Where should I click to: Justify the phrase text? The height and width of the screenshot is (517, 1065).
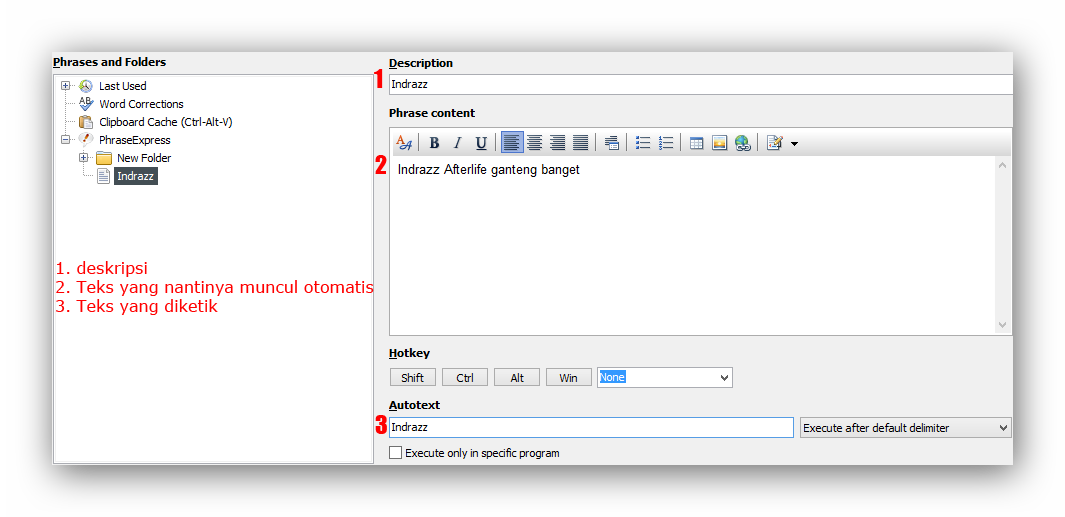click(581, 143)
